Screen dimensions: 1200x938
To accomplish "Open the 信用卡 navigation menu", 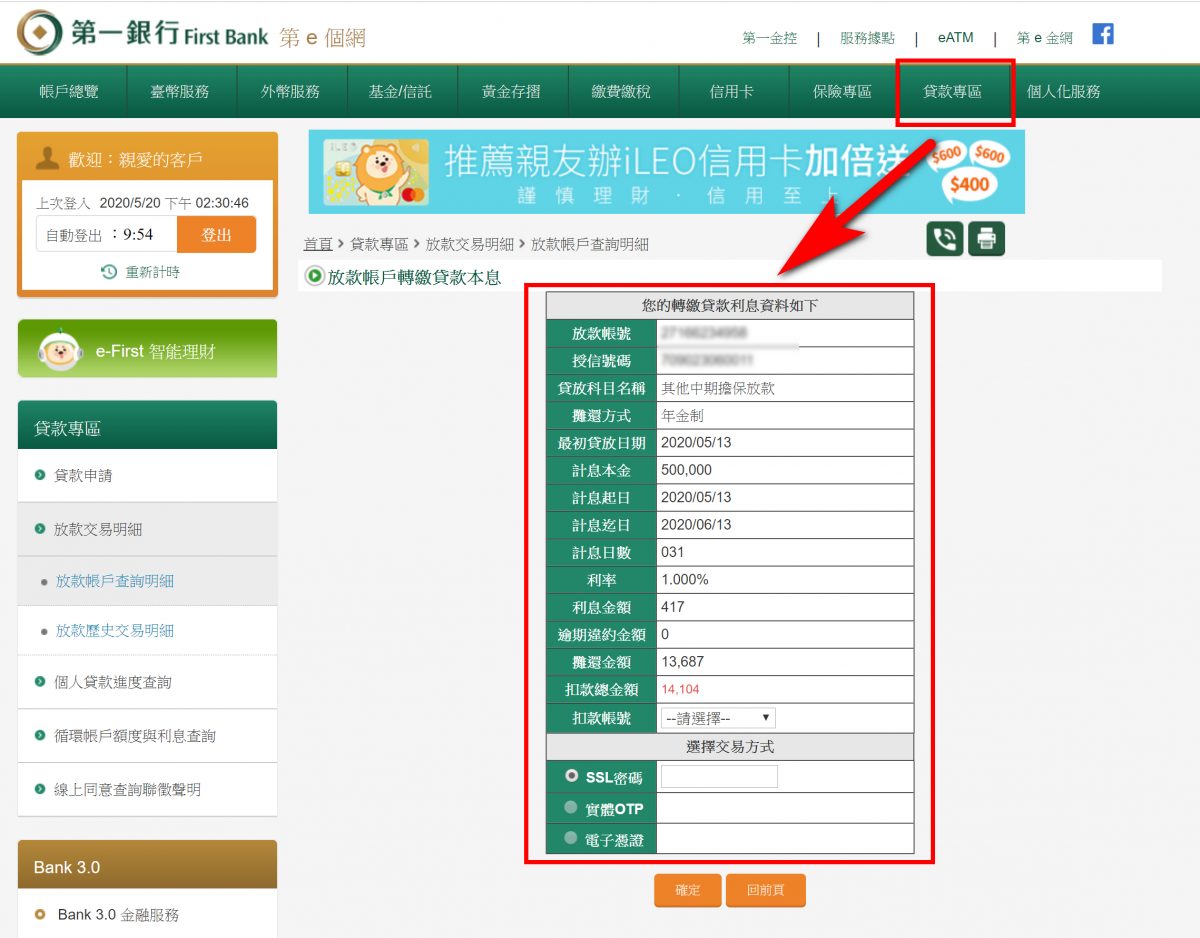I will pos(732,92).
